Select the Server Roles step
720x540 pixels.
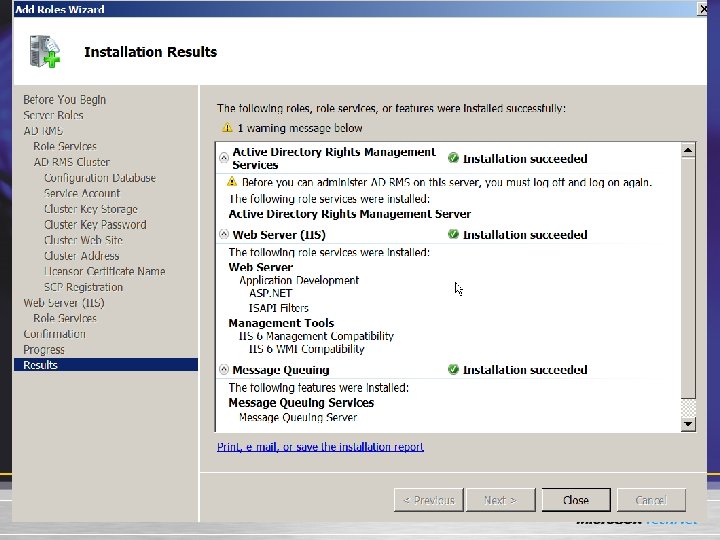[x=53, y=115]
